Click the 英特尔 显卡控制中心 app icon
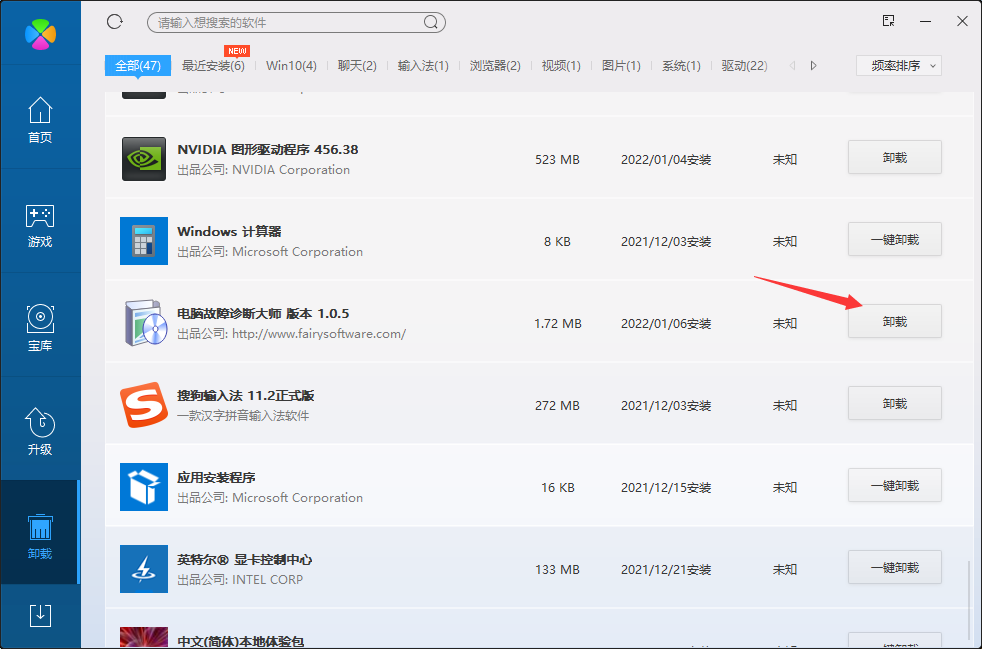This screenshot has height=649, width=982. [x=144, y=569]
